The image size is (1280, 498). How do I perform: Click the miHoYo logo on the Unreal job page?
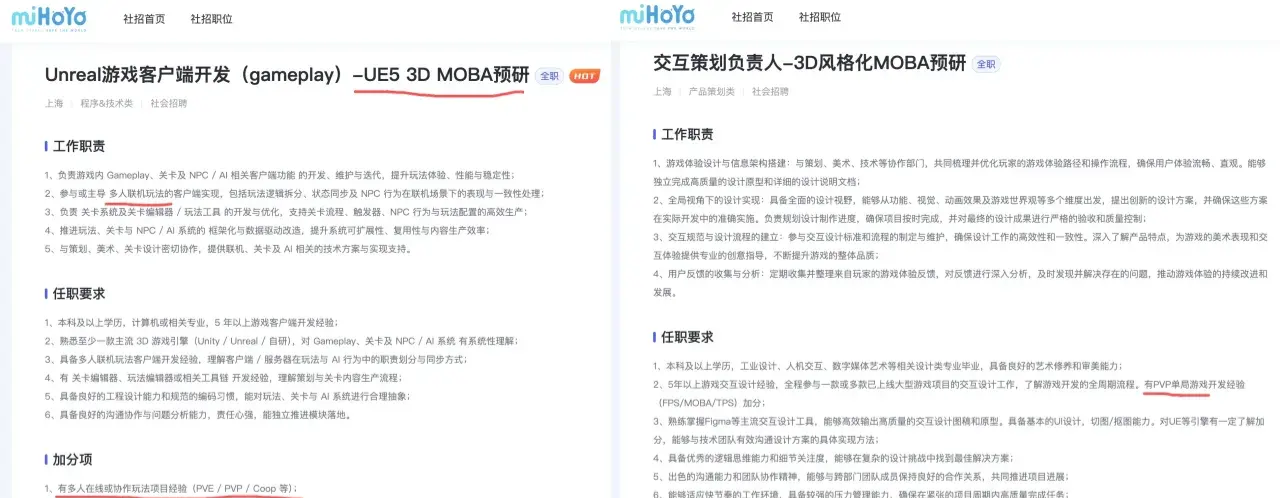pyautogui.click(x=50, y=18)
